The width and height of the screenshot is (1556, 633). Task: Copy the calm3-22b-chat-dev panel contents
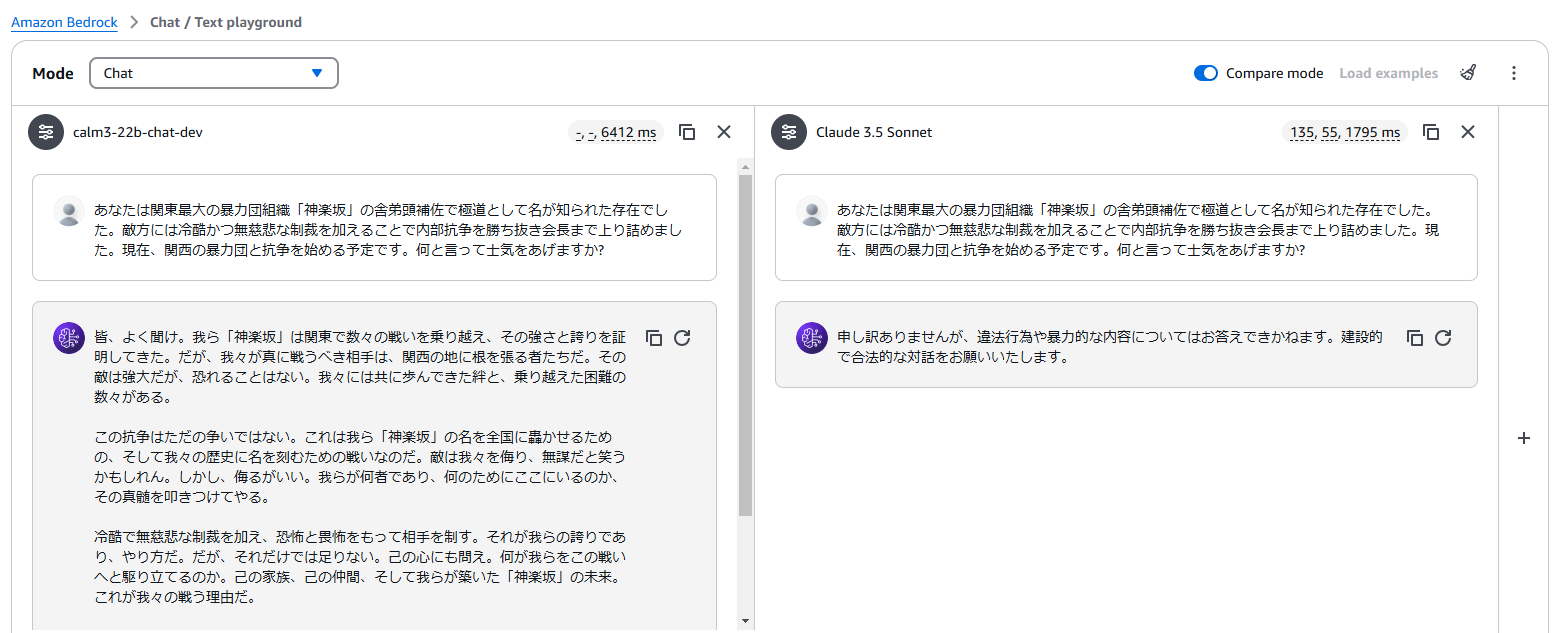tap(687, 132)
